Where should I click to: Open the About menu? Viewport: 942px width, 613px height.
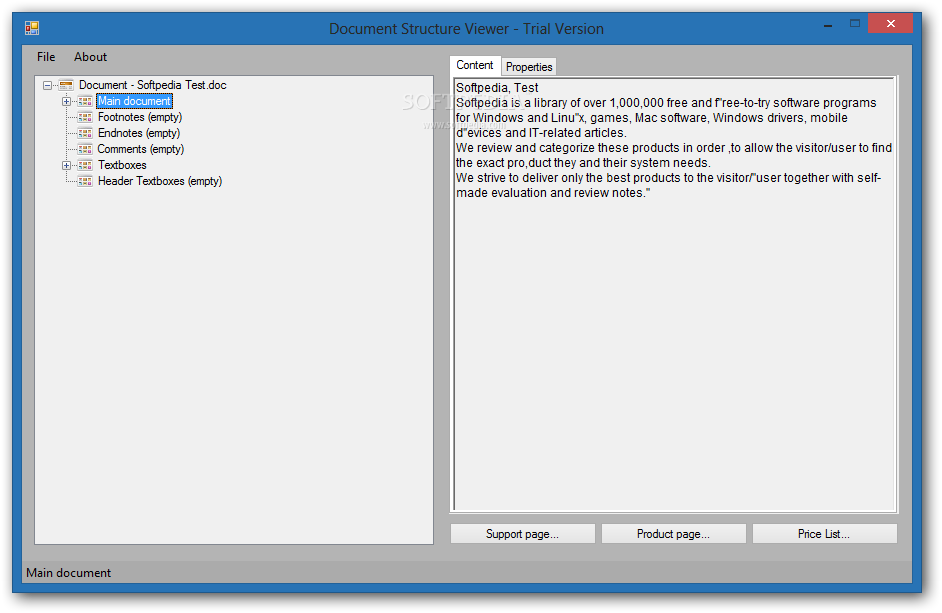point(91,57)
